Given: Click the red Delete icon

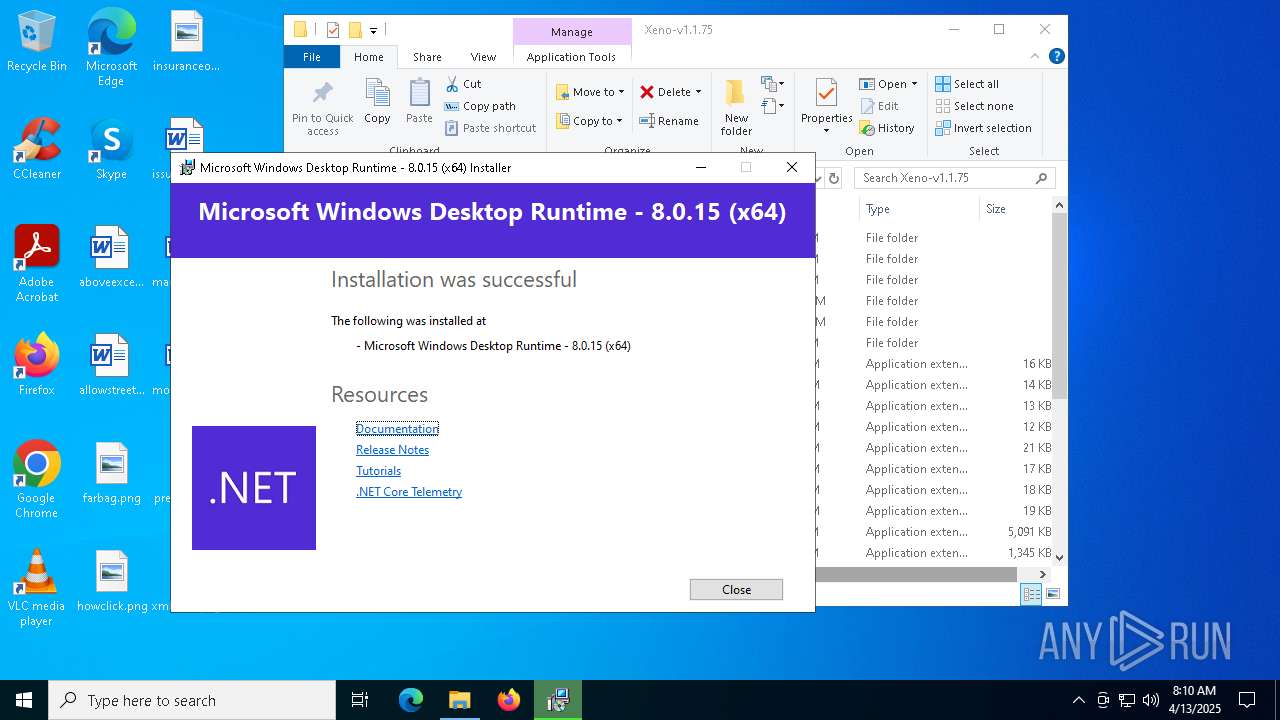Looking at the screenshot, I should [647, 92].
